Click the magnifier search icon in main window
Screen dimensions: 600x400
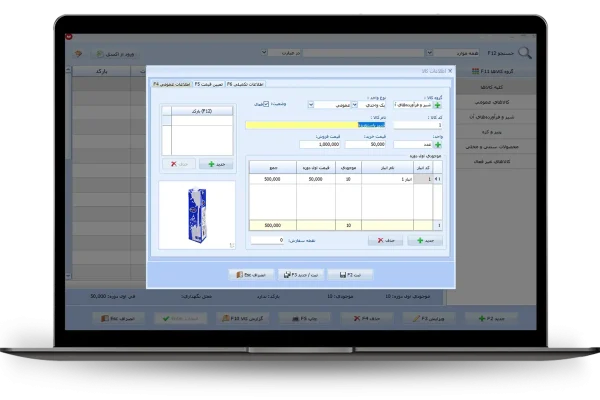(525, 53)
